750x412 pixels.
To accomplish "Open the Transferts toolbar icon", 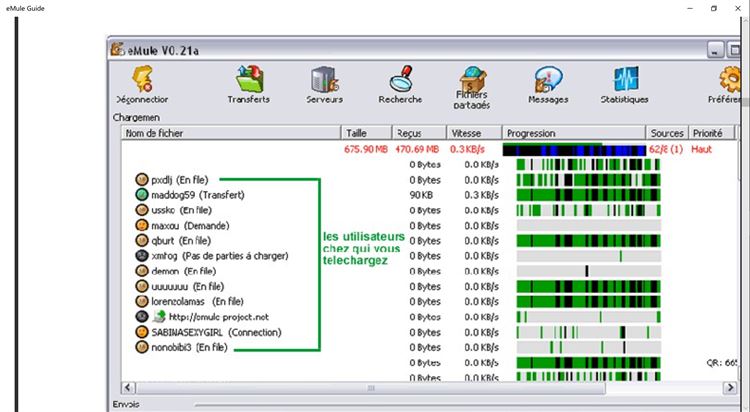I will click(x=249, y=78).
